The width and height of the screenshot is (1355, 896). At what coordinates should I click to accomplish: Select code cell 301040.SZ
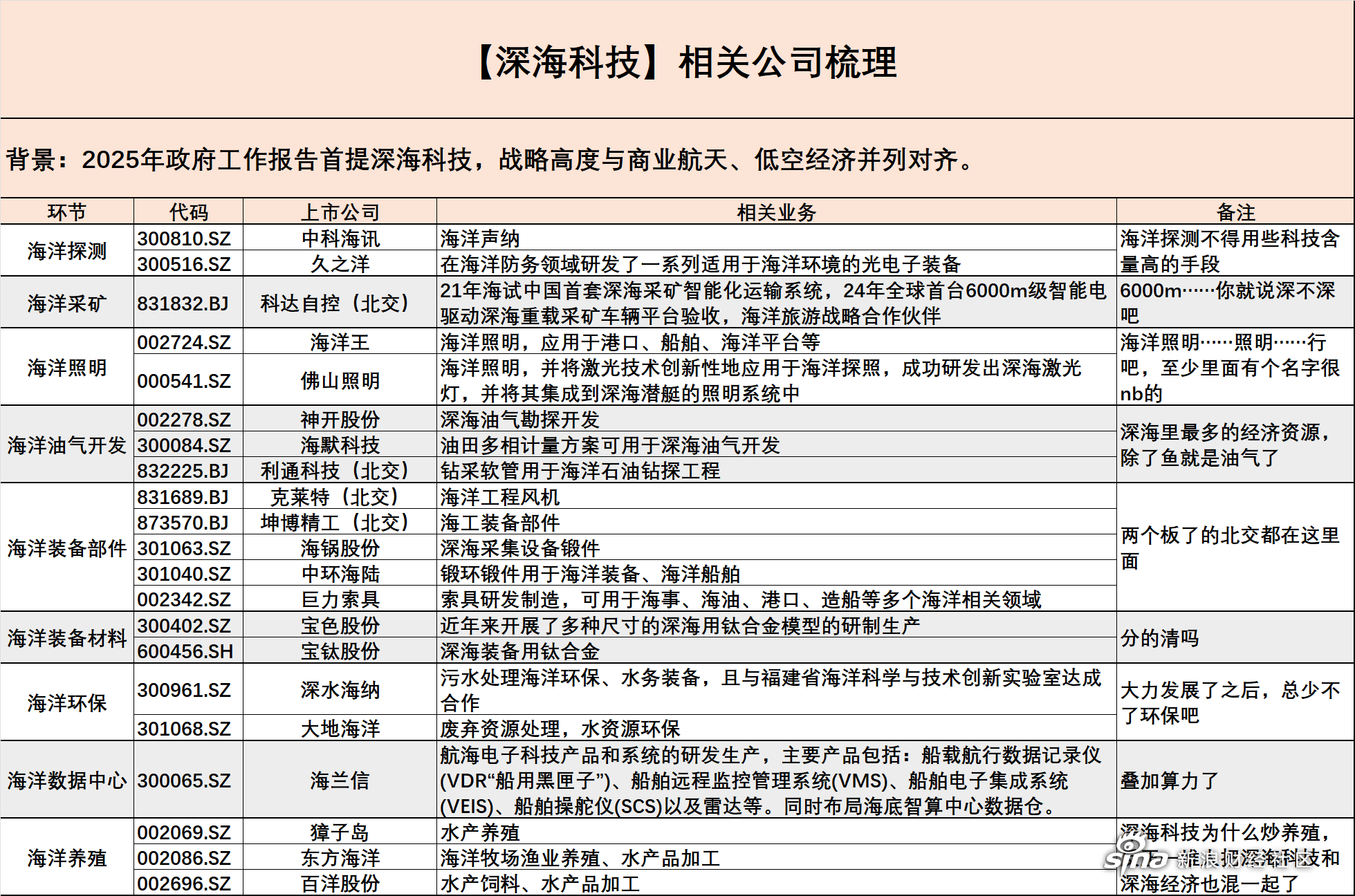click(x=188, y=573)
